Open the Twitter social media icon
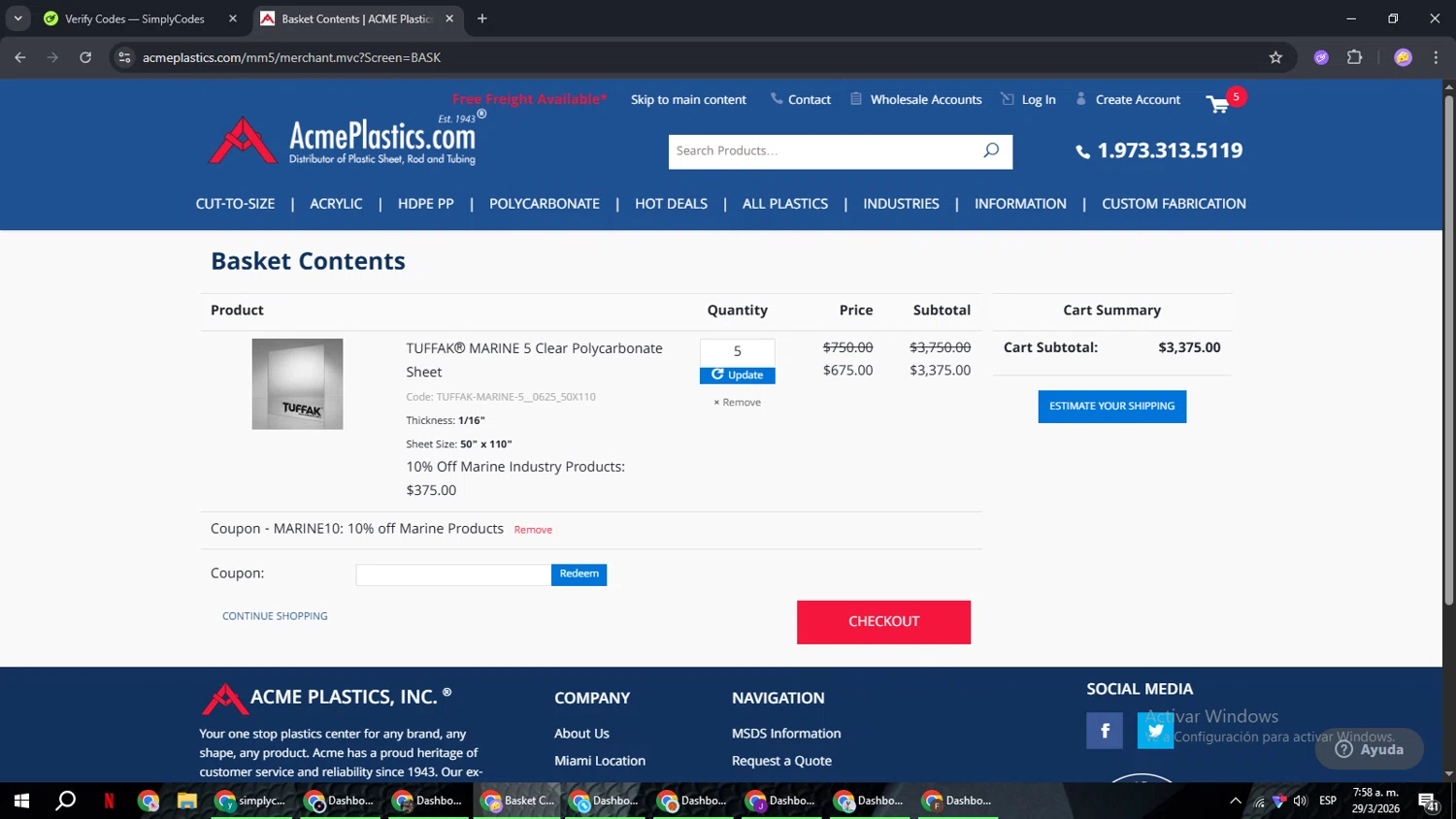This screenshot has height=819, width=1456. point(1155,731)
